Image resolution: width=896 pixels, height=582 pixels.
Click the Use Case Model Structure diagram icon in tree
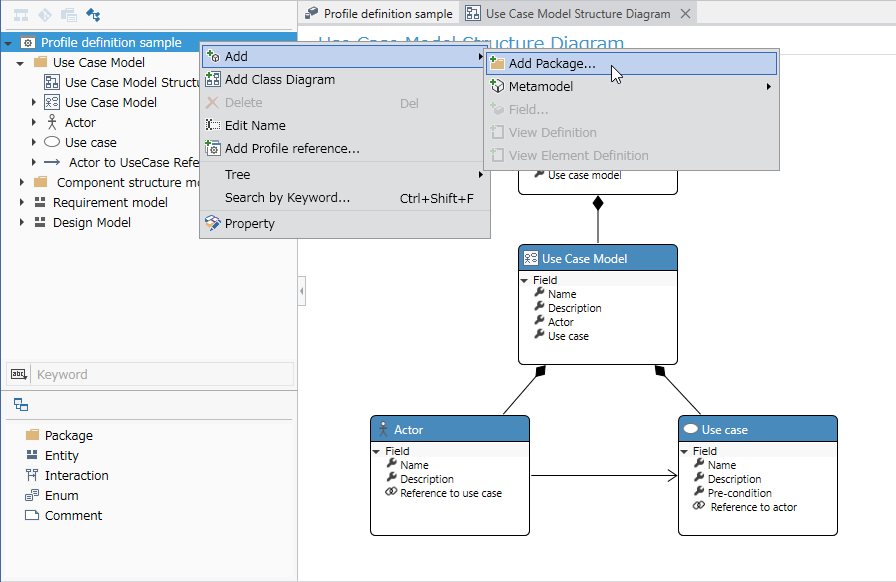(x=52, y=82)
